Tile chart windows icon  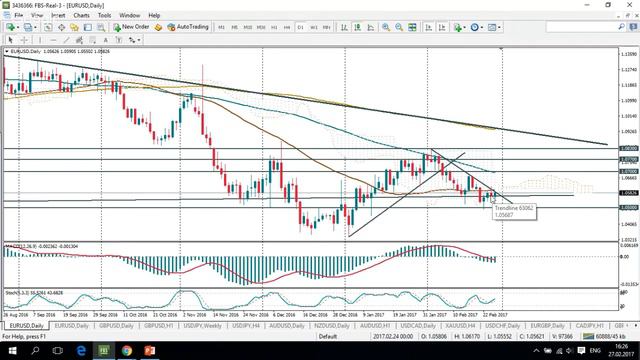click(x=412, y=27)
